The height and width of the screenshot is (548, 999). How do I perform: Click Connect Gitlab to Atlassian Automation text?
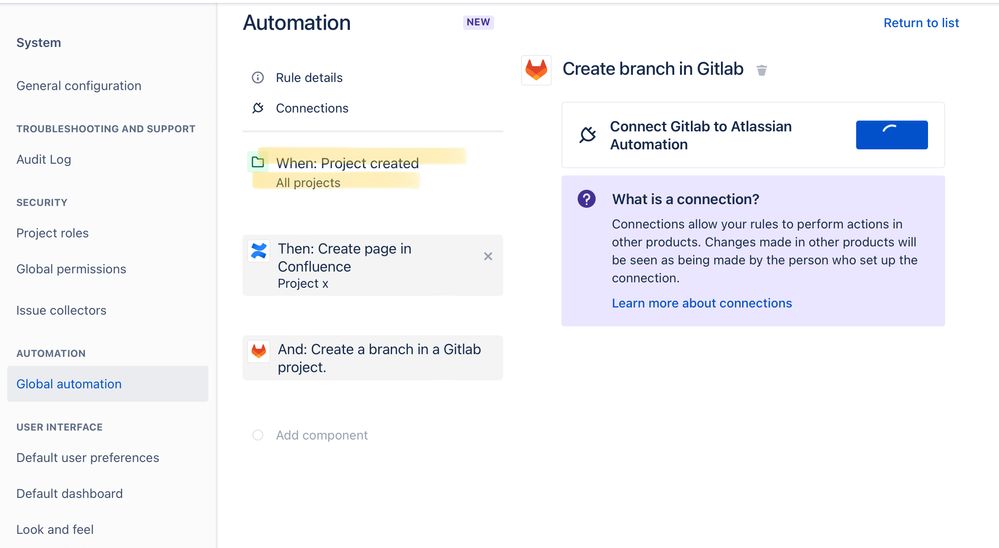tap(701, 136)
